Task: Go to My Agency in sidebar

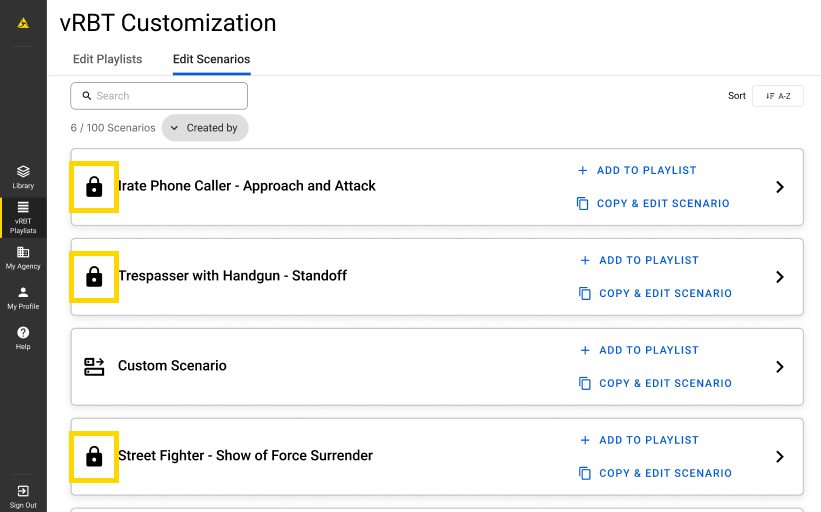Action: click(x=23, y=258)
